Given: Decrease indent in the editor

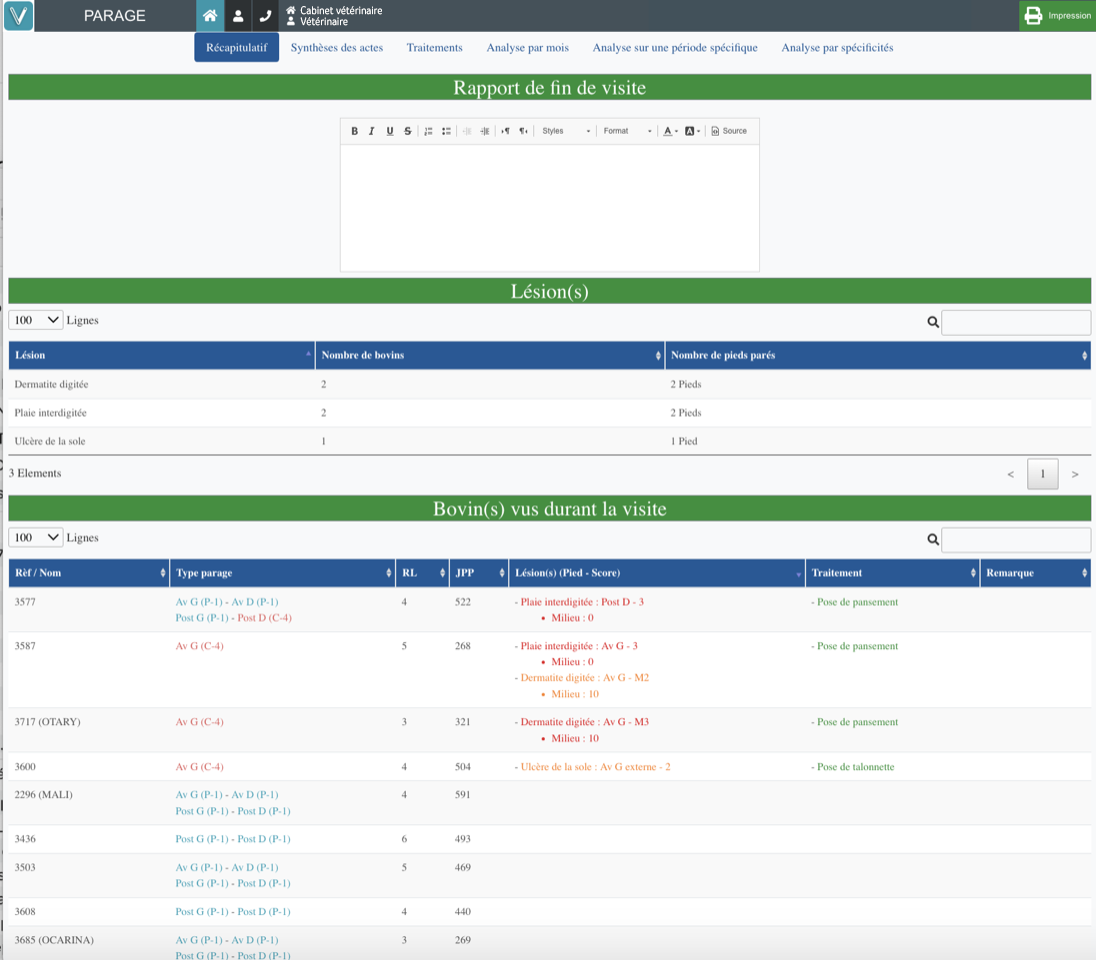Looking at the screenshot, I should click(x=467, y=131).
